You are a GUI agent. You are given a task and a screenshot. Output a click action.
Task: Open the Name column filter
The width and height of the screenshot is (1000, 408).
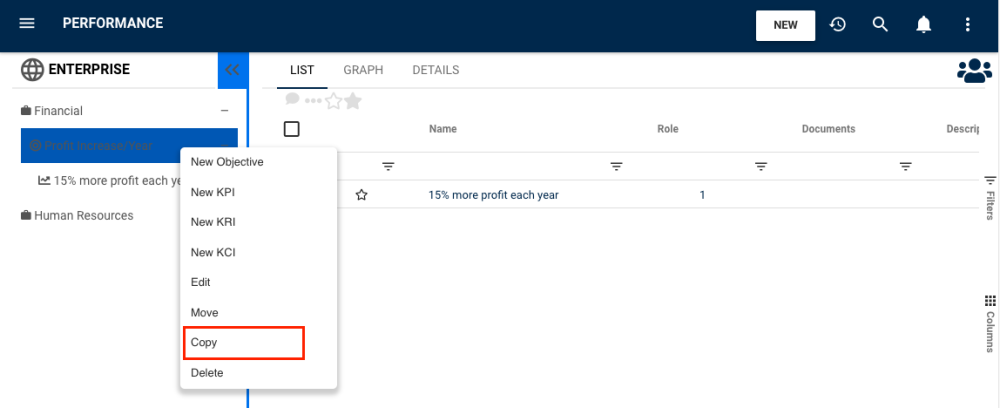[617, 166]
